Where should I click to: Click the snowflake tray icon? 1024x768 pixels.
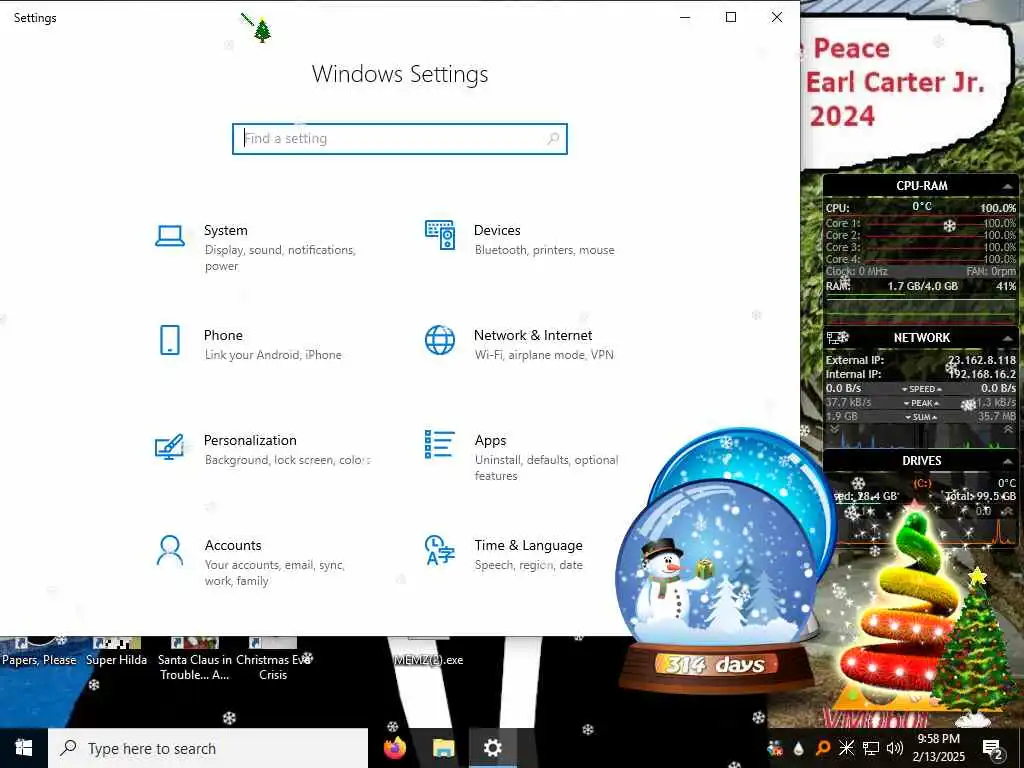coord(846,748)
